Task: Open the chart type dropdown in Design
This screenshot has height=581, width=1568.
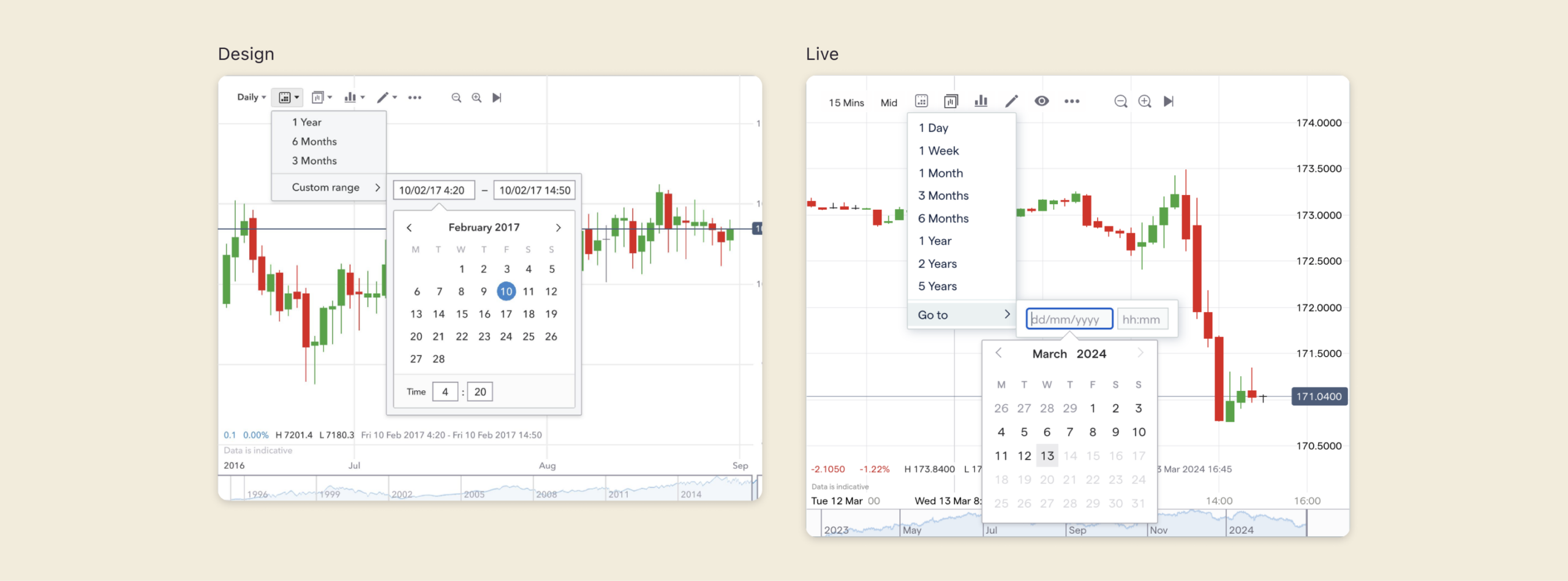Action: pos(321,97)
